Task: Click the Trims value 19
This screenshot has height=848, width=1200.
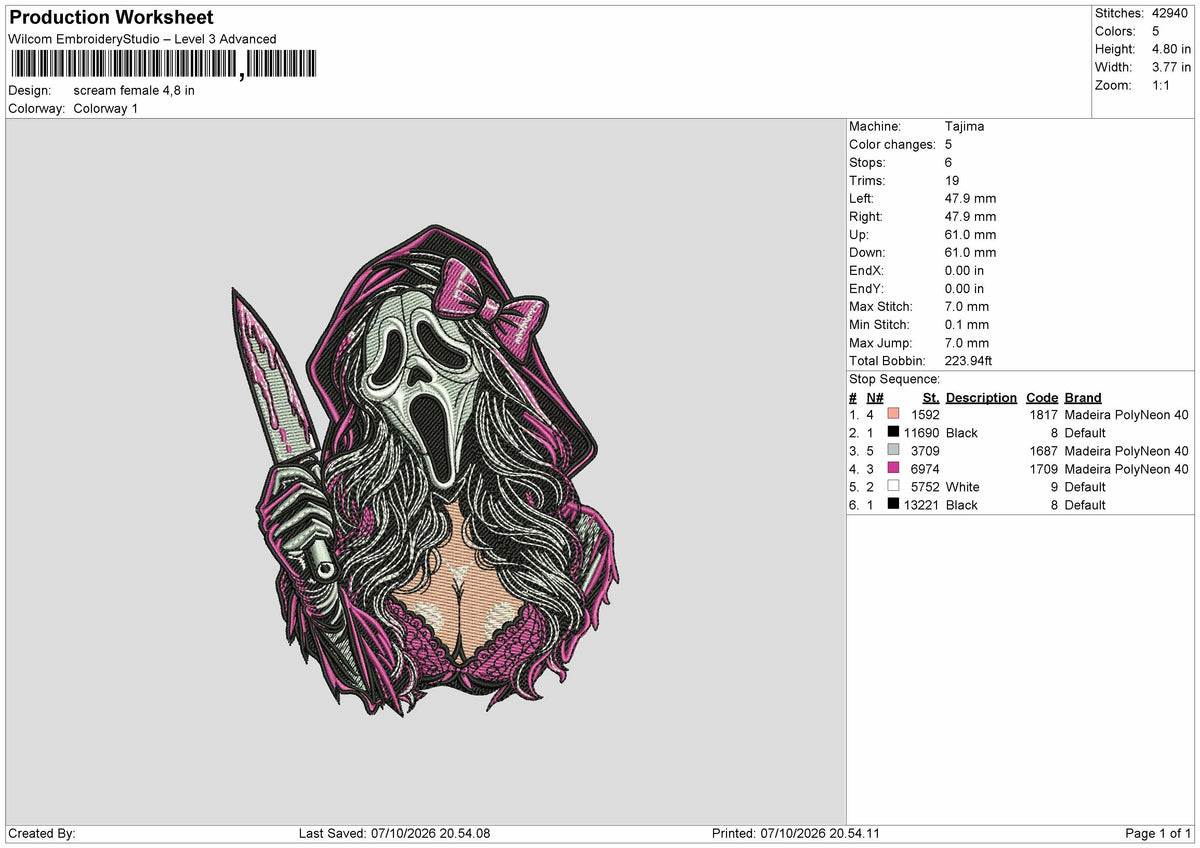Action: coord(952,180)
